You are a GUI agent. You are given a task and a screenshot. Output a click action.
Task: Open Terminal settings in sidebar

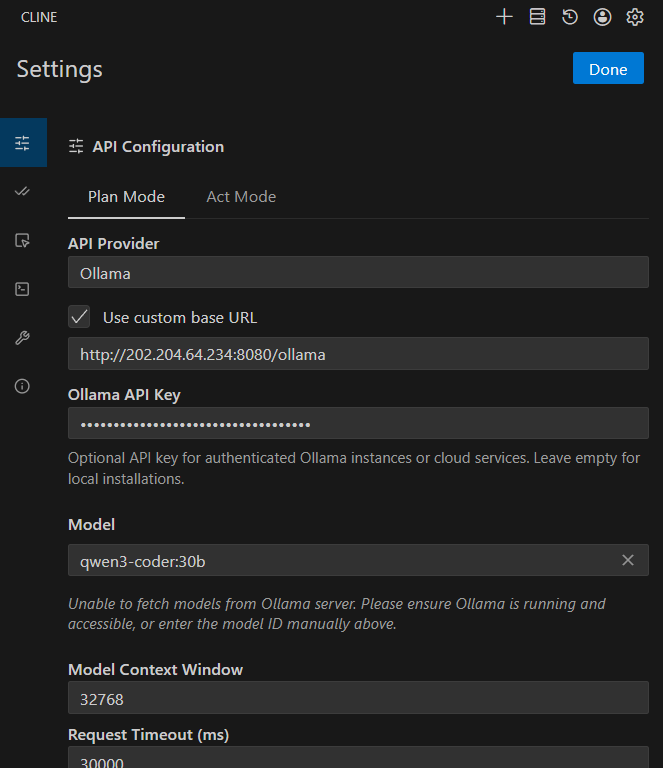click(22, 289)
